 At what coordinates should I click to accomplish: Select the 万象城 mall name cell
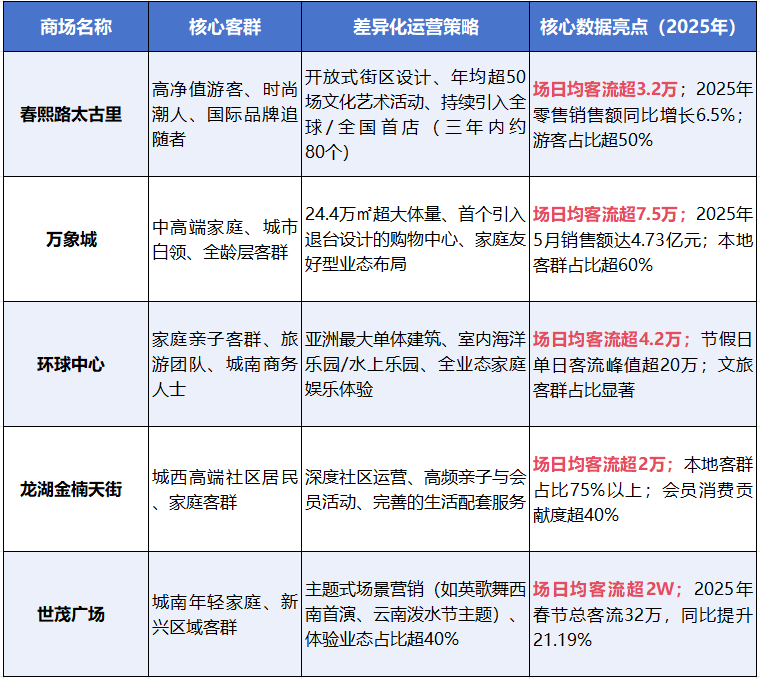tap(76, 239)
